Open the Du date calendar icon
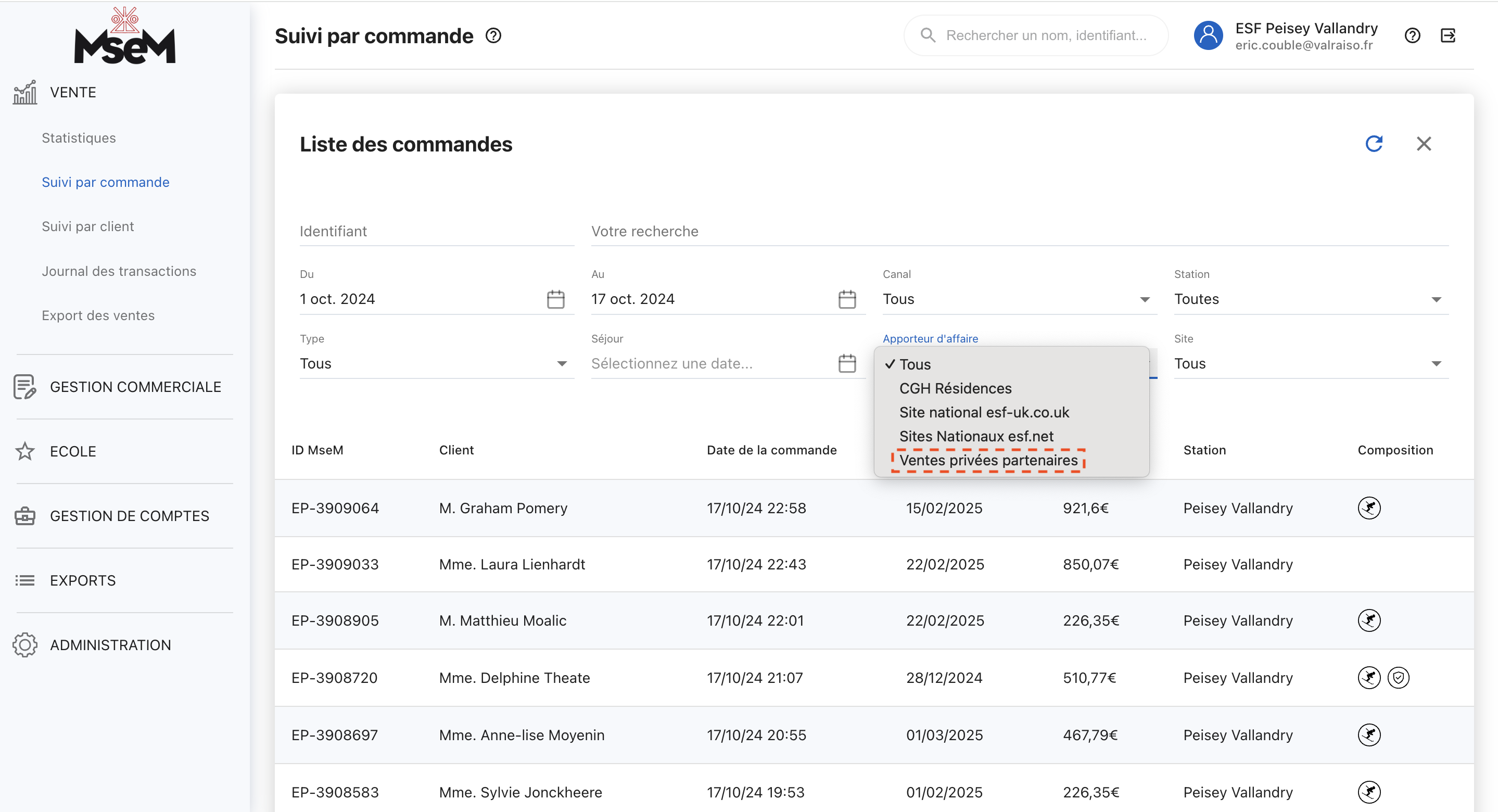This screenshot has height=812, width=1498. click(x=555, y=299)
